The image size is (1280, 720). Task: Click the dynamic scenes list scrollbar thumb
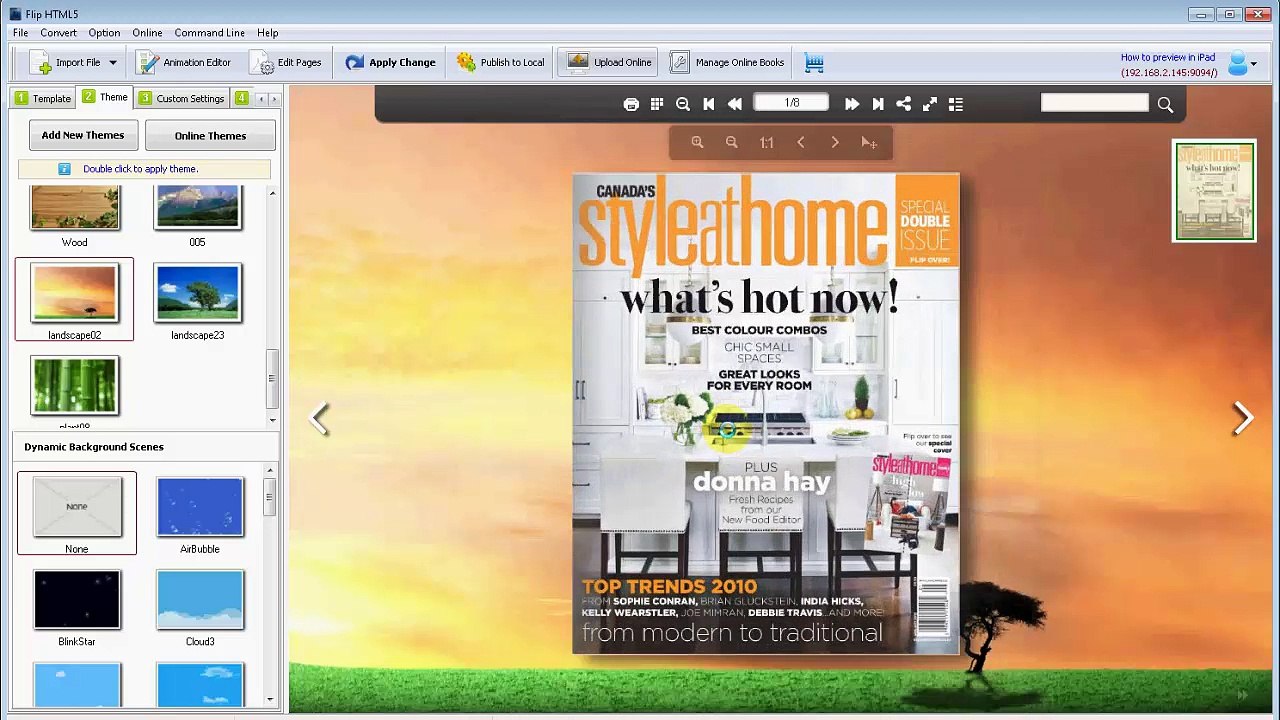point(270,497)
